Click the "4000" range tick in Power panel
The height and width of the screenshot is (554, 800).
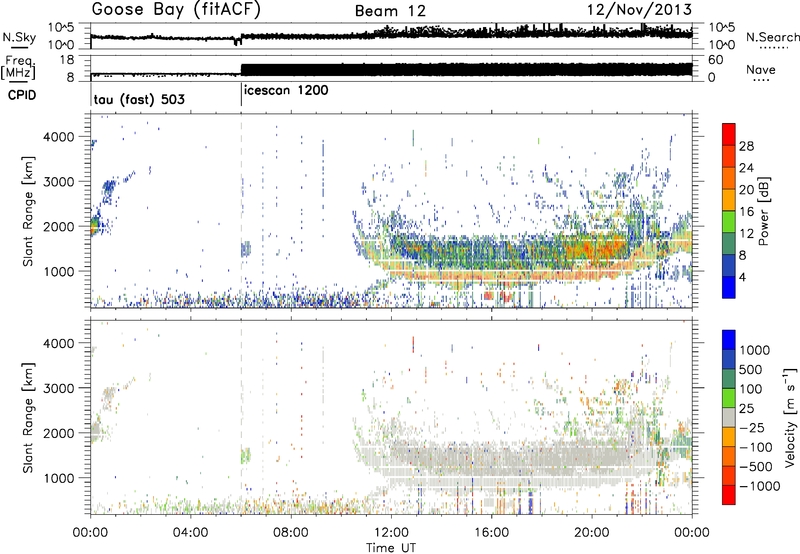(60, 137)
